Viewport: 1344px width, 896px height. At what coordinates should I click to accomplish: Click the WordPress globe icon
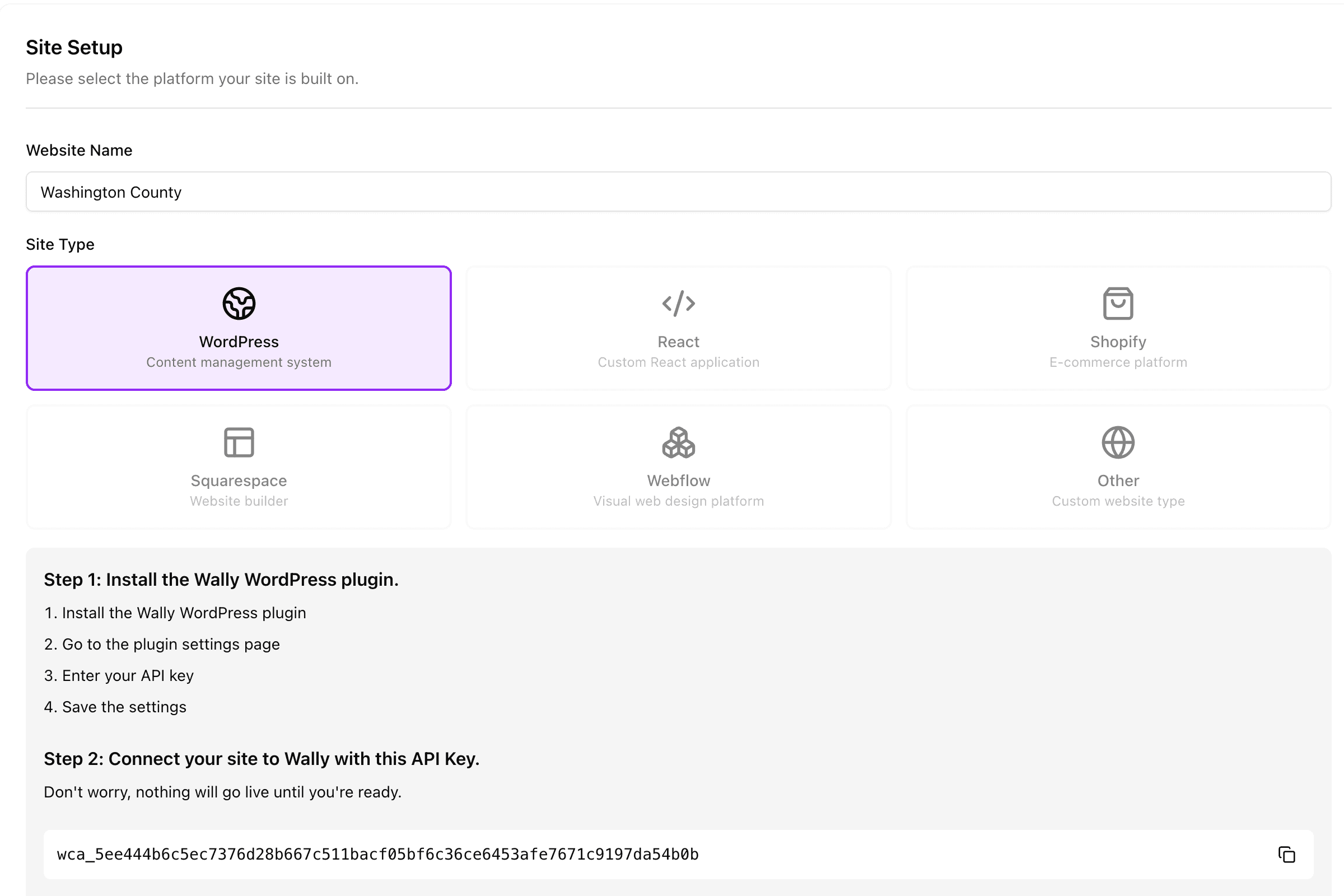click(239, 304)
